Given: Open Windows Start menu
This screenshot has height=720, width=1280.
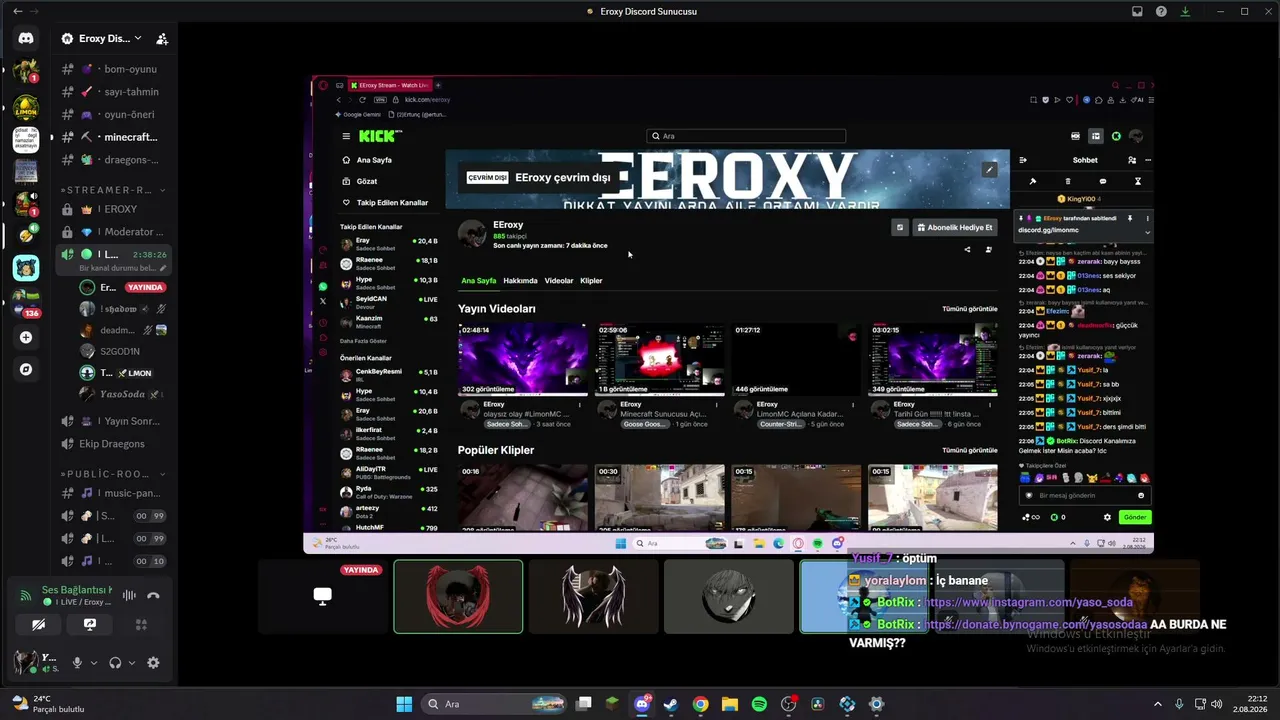Looking at the screenshot, I should coord(404,704).
